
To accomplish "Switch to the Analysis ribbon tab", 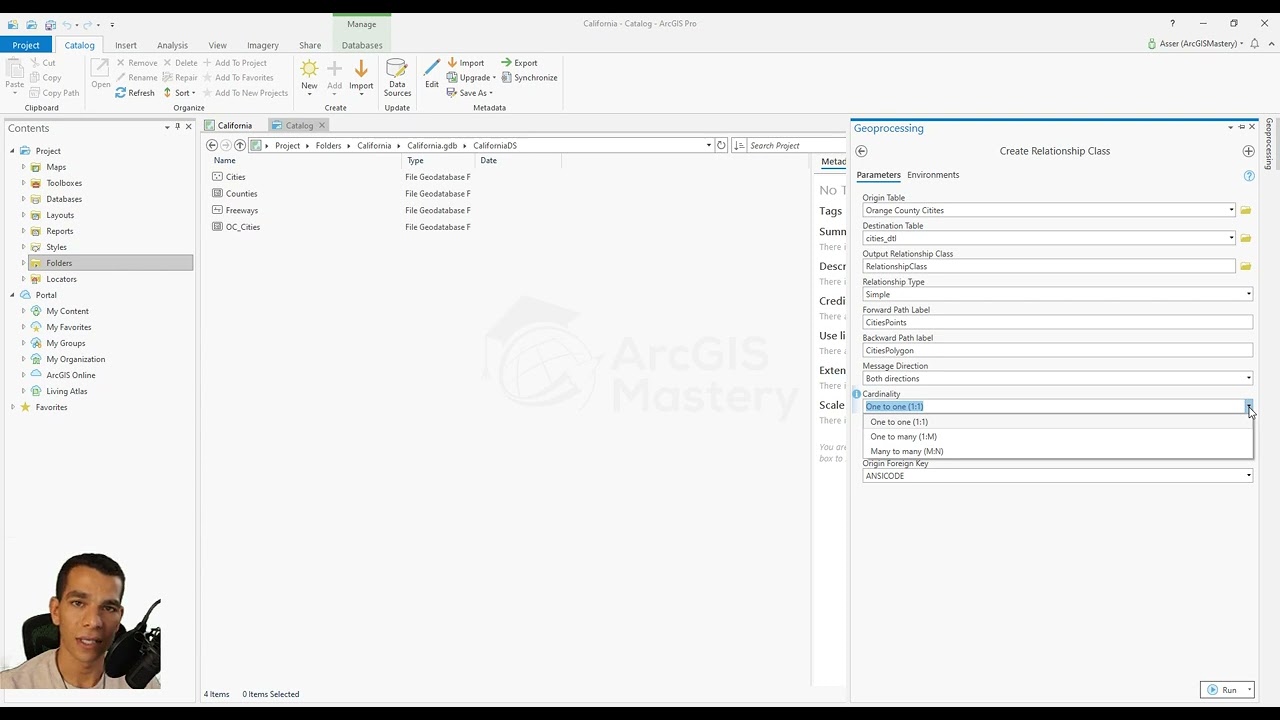I will [172, 45].
